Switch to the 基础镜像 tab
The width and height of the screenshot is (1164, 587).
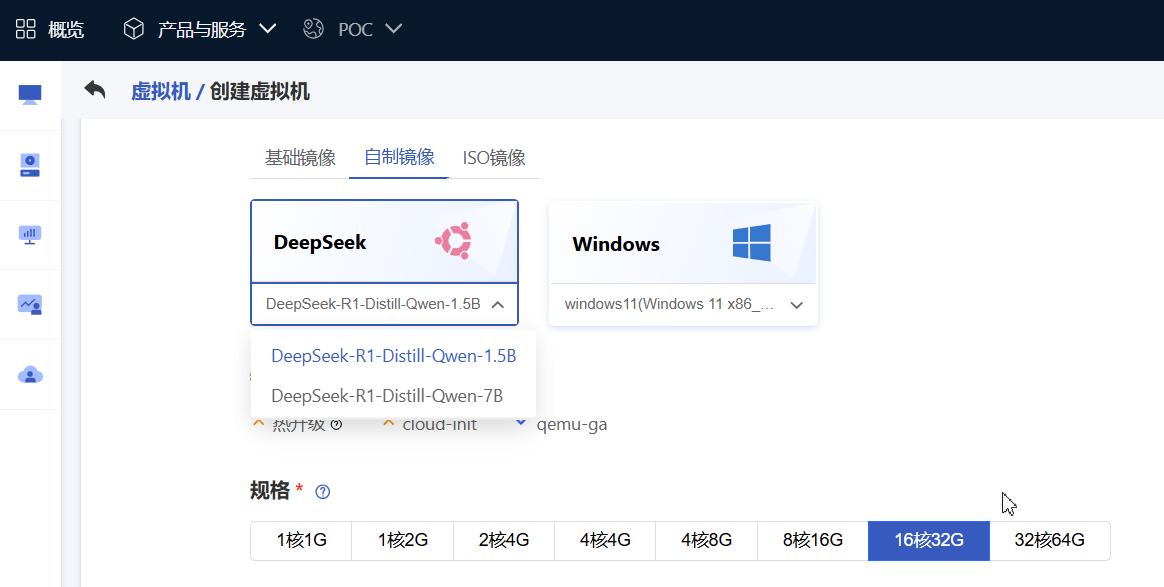click(300, 158)
